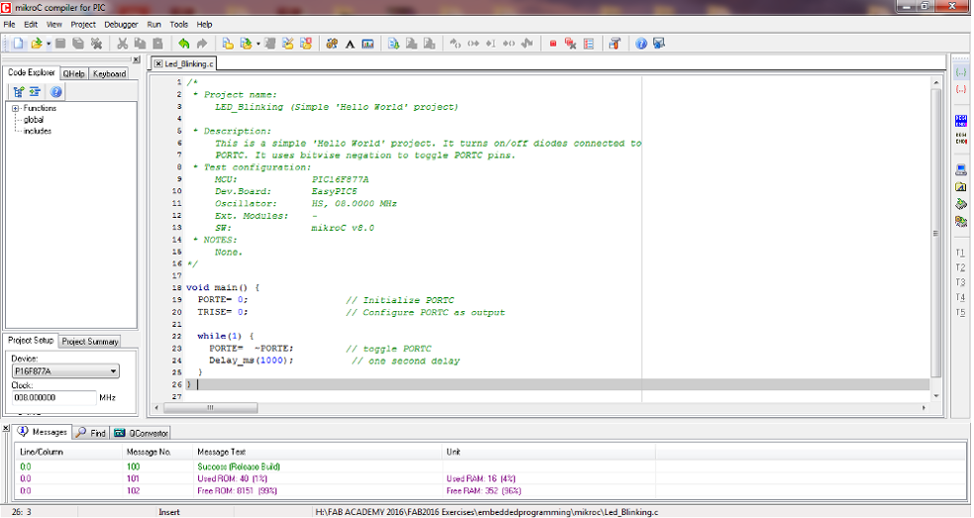The width and height of the screenshot is (974, 518).
Task: Open the Tools menu
Action: tap(179, 24)
